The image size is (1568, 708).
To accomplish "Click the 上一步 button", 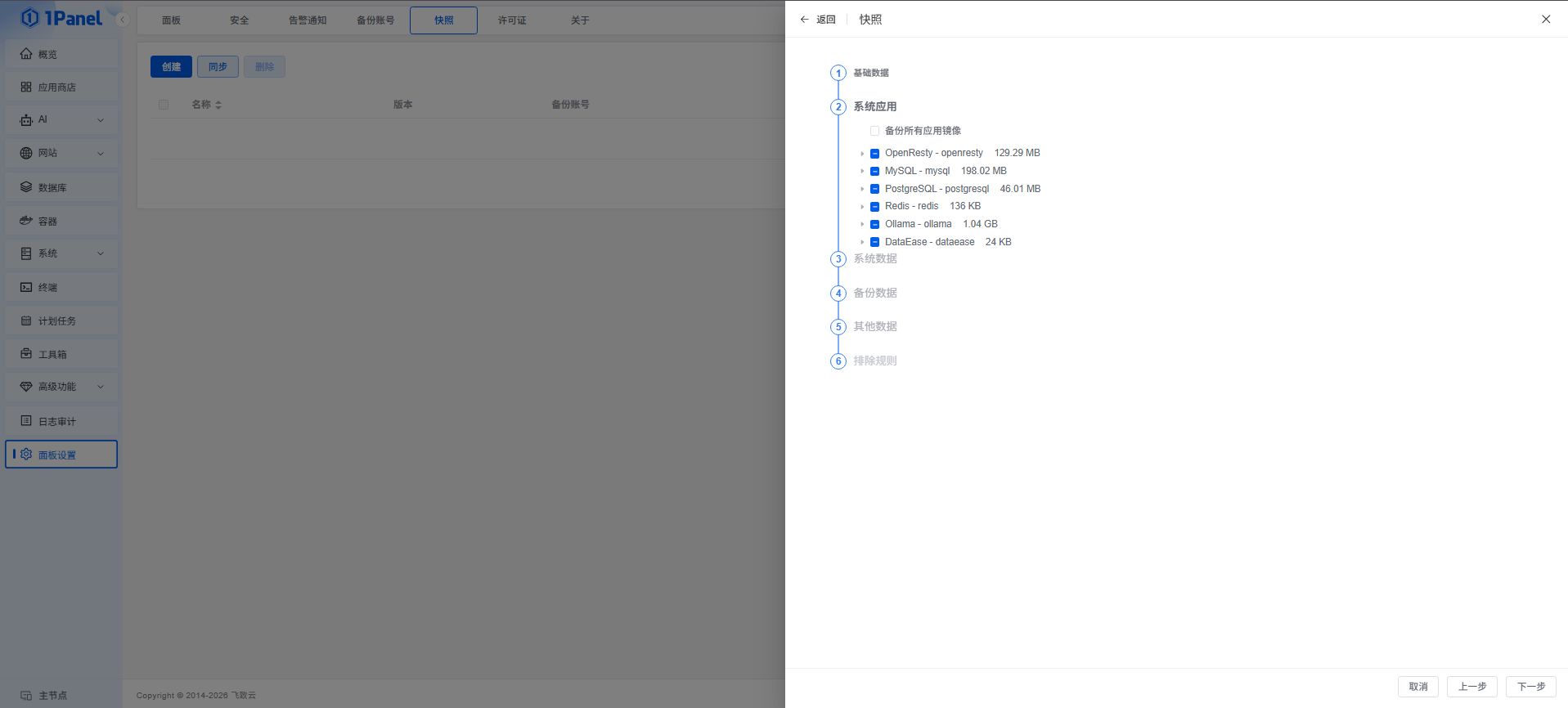I will point(1471,687).
